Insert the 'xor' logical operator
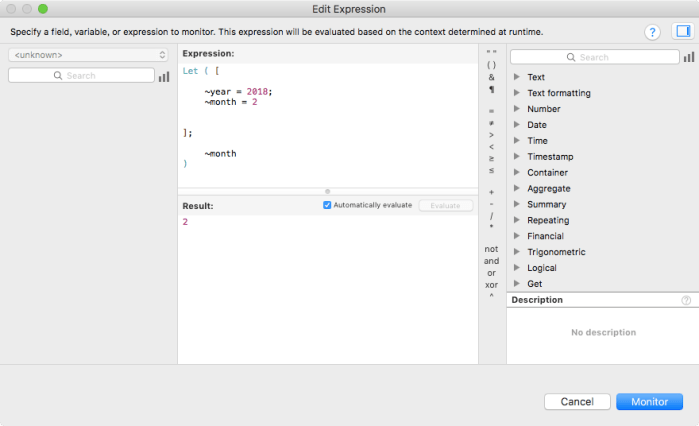The width and height of the screenshot is (699, 426). pyautogui.click(x=491, y=284)
